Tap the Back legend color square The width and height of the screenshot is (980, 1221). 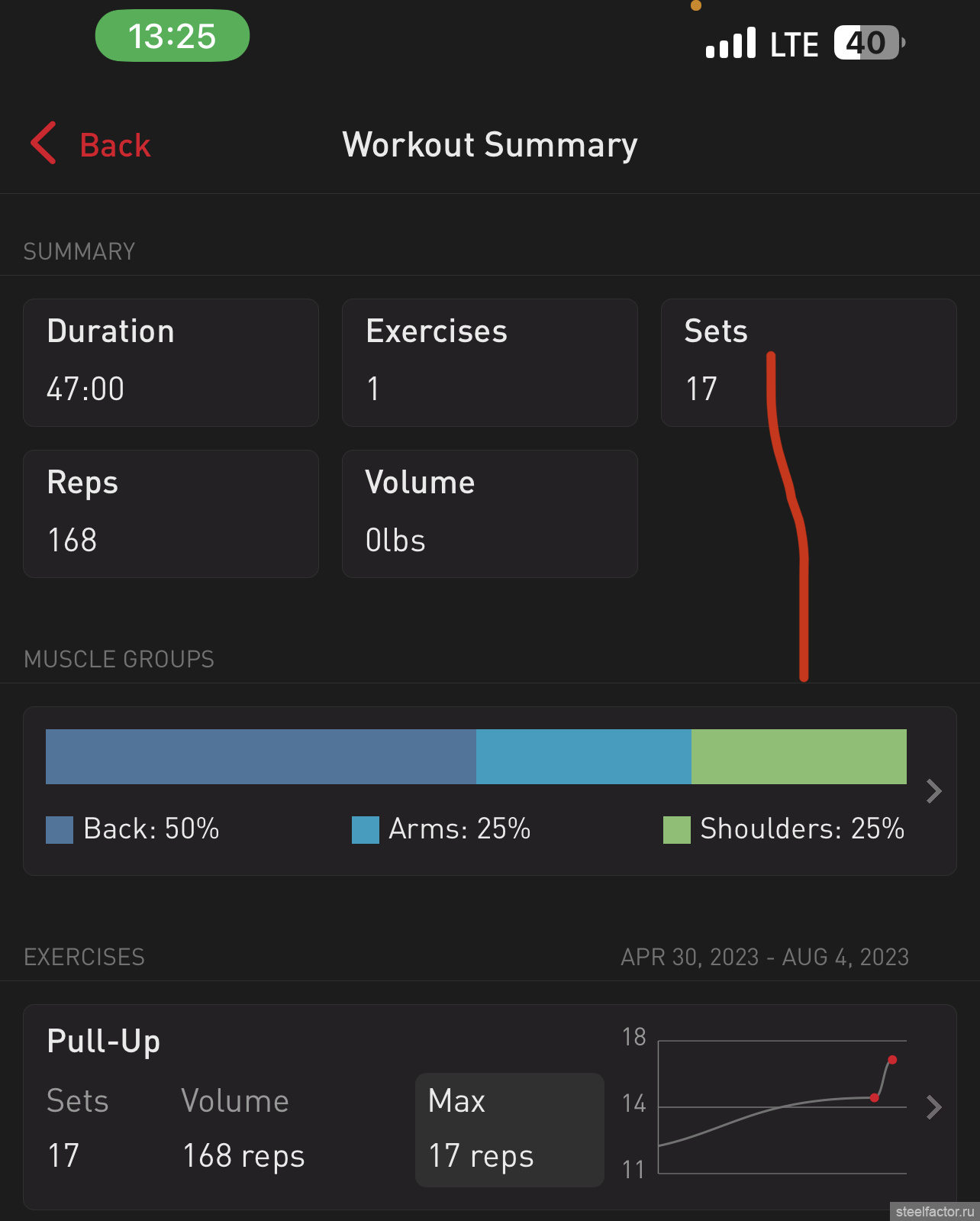(60, 830)
